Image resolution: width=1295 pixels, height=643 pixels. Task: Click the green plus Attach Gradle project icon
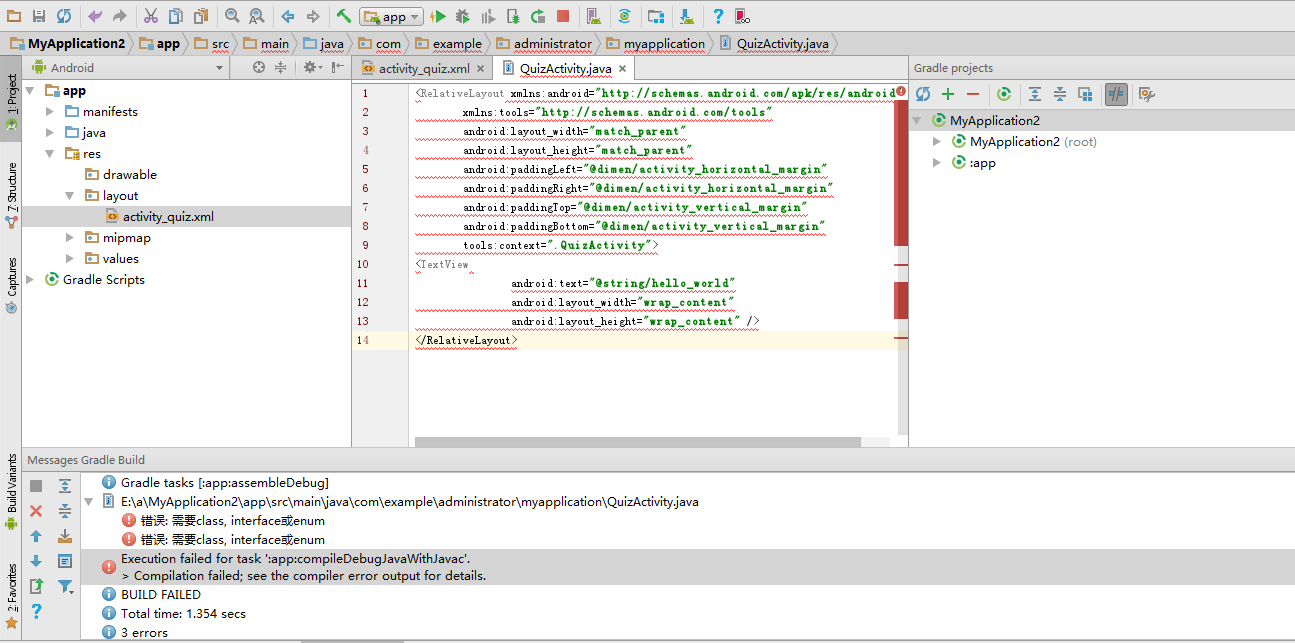pos(948,94)
